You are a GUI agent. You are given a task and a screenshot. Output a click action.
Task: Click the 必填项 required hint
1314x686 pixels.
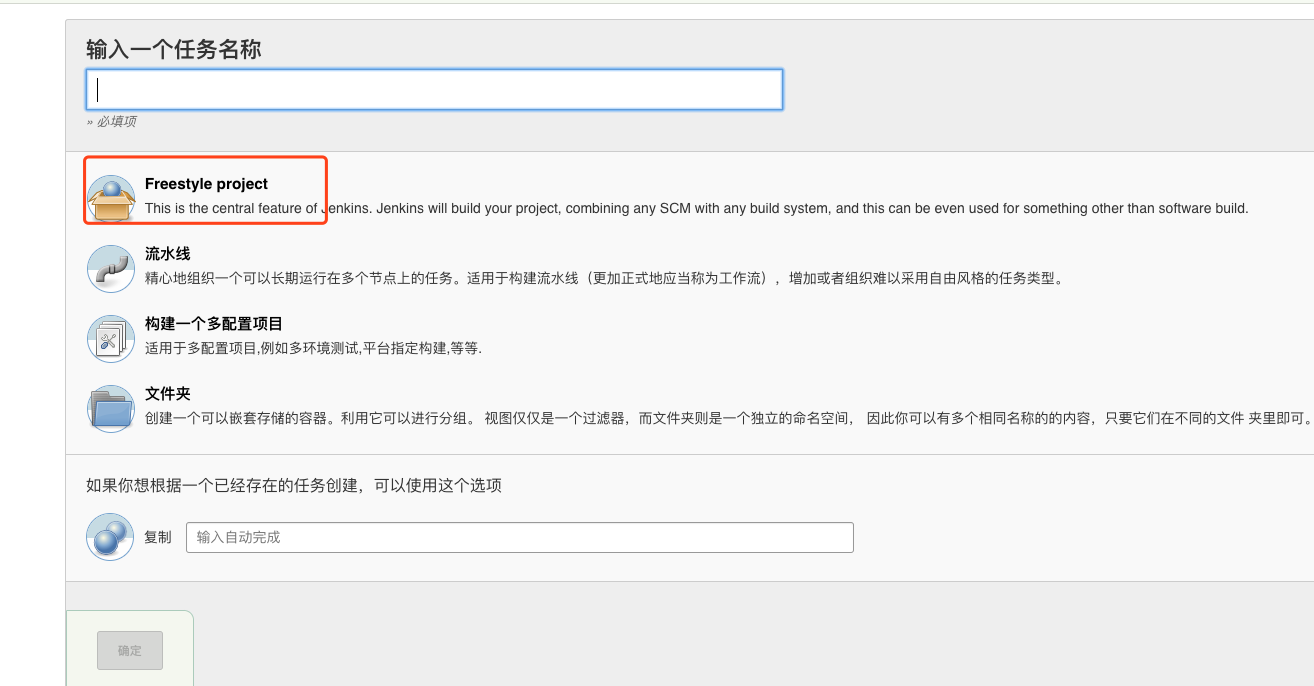click(111, 122)
